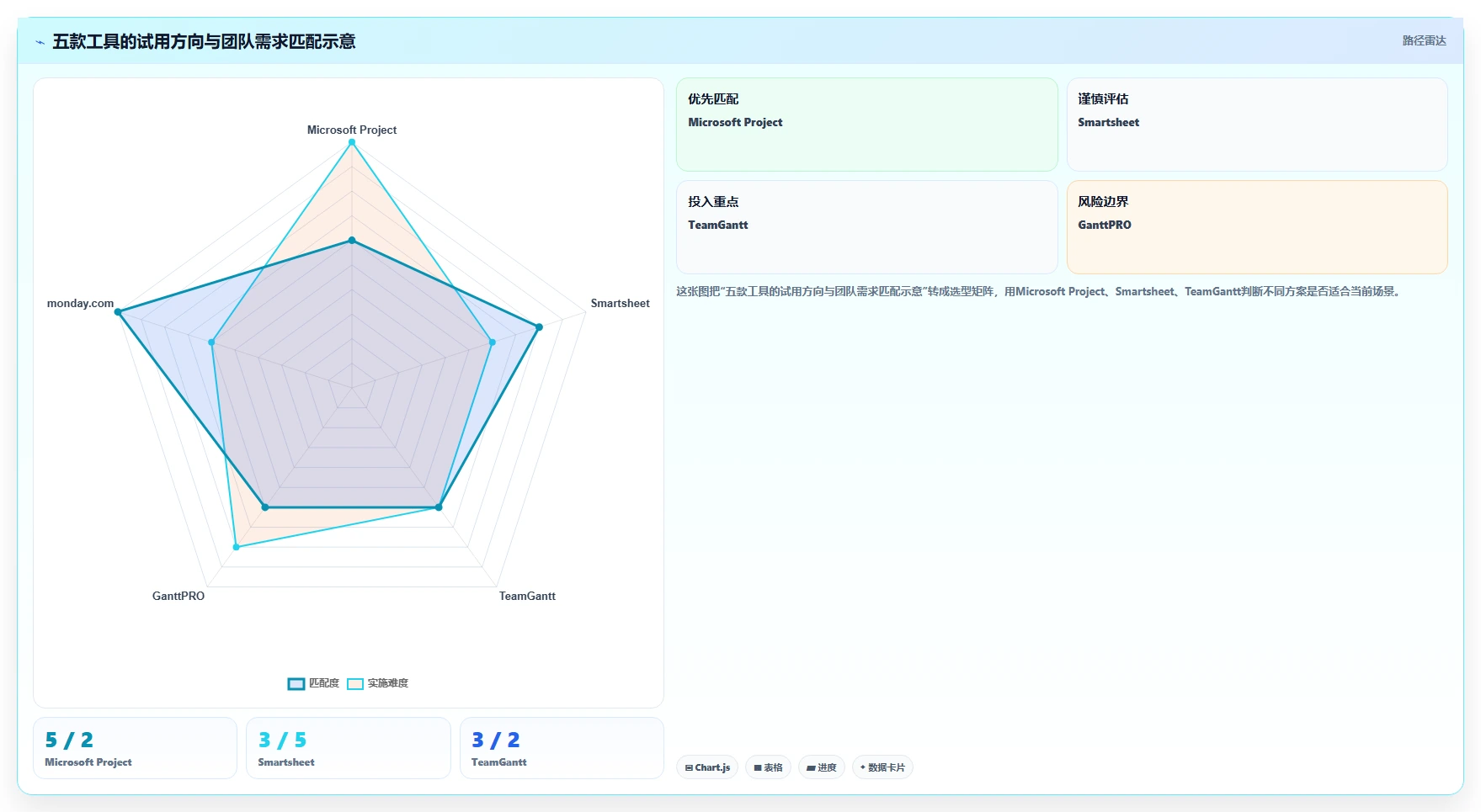Select the 表格 tag chip

[x=768, y=767]
